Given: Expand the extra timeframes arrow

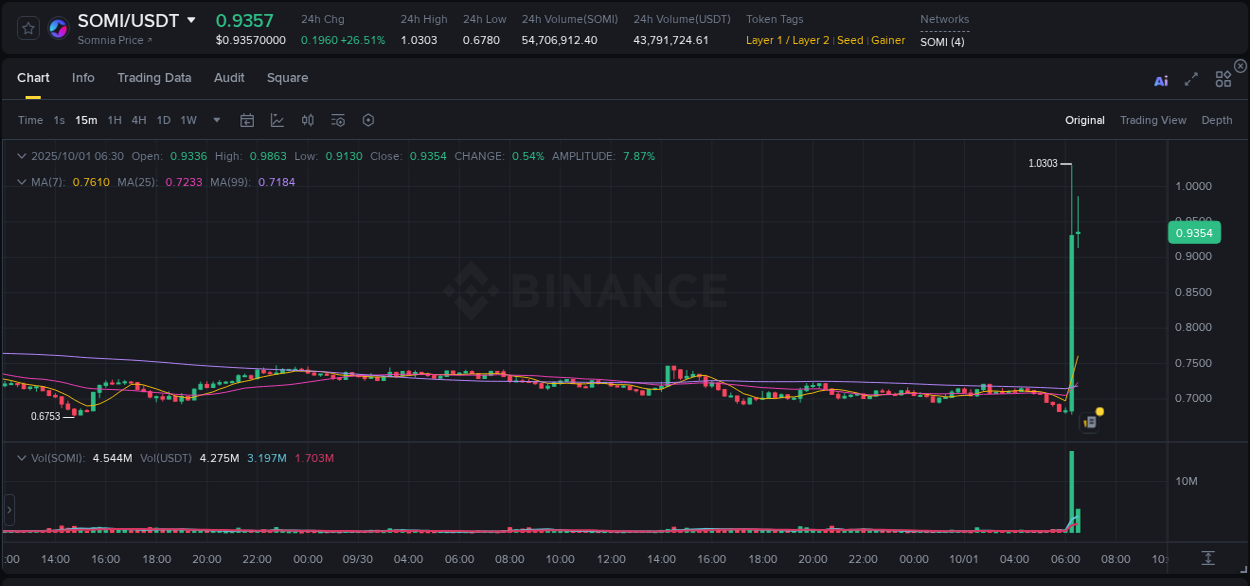Looking at the screenshot, I should coord(215,120).
